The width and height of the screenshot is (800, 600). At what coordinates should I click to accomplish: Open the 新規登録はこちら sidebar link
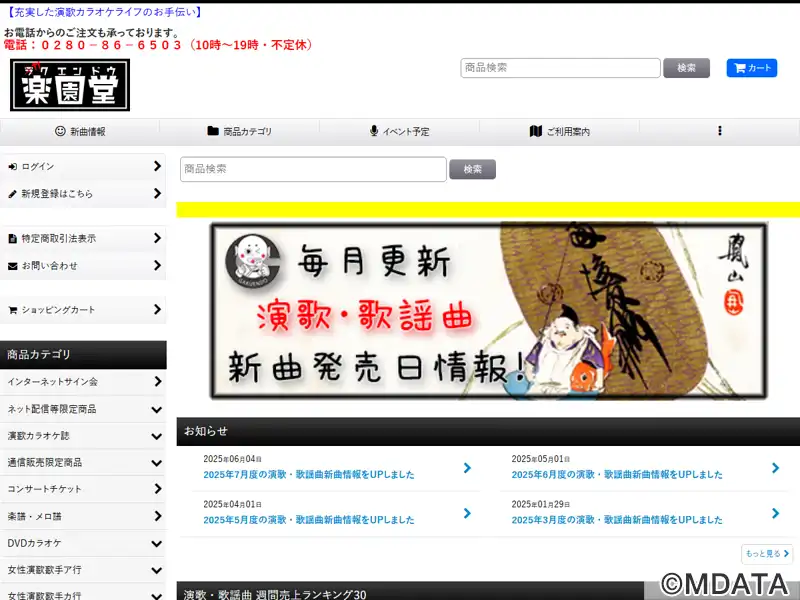tap(83, 194)
